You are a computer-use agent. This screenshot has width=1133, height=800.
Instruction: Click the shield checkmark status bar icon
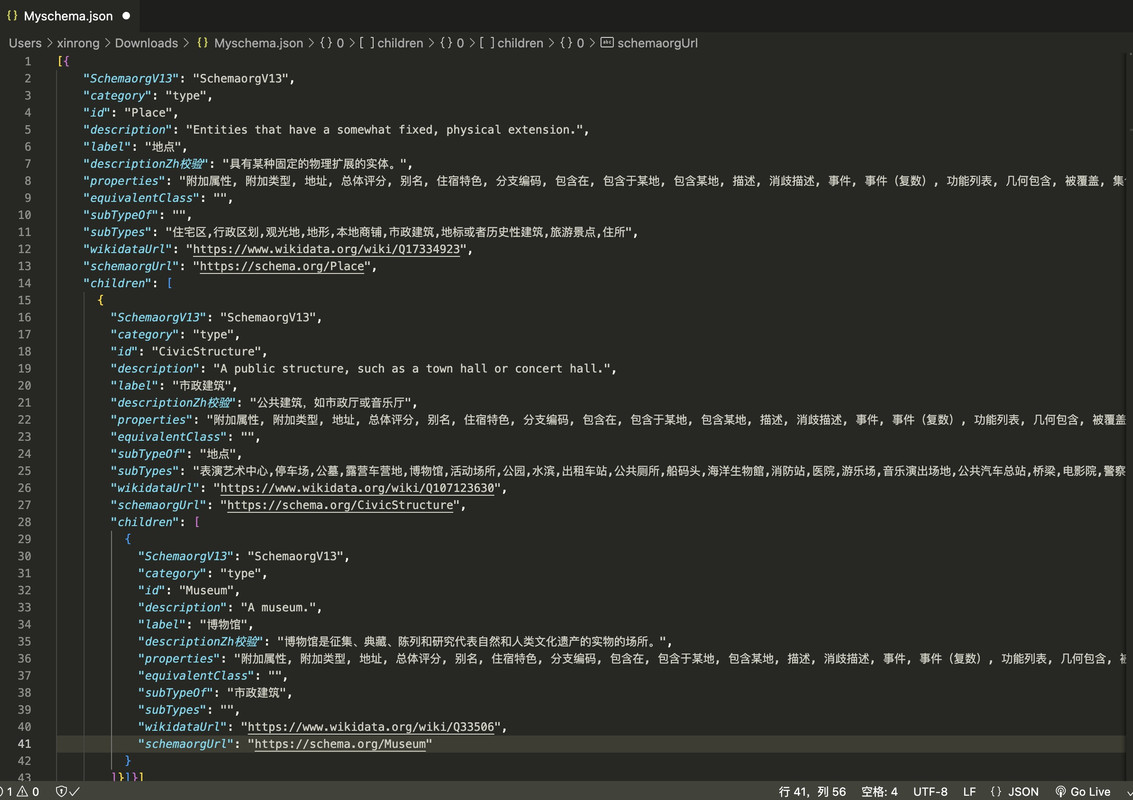pos(67,791)
